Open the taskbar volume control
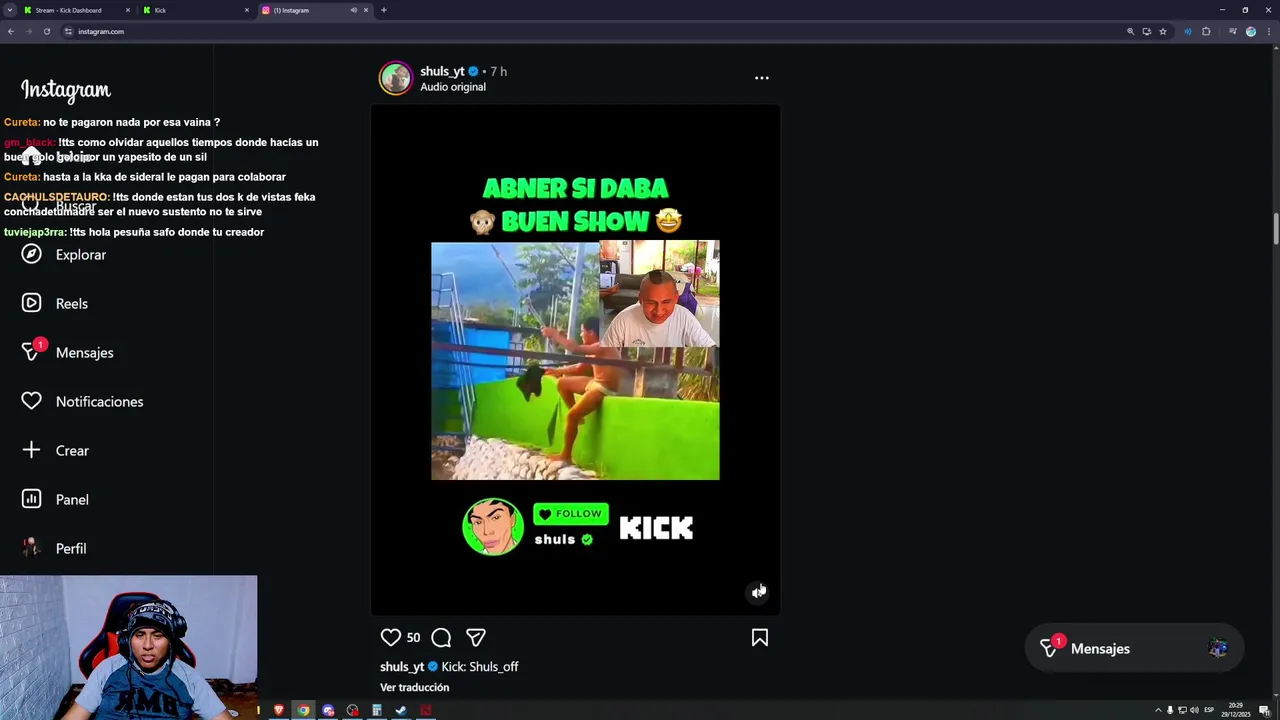The image size is (1280, 720). tap(1194, 710)
